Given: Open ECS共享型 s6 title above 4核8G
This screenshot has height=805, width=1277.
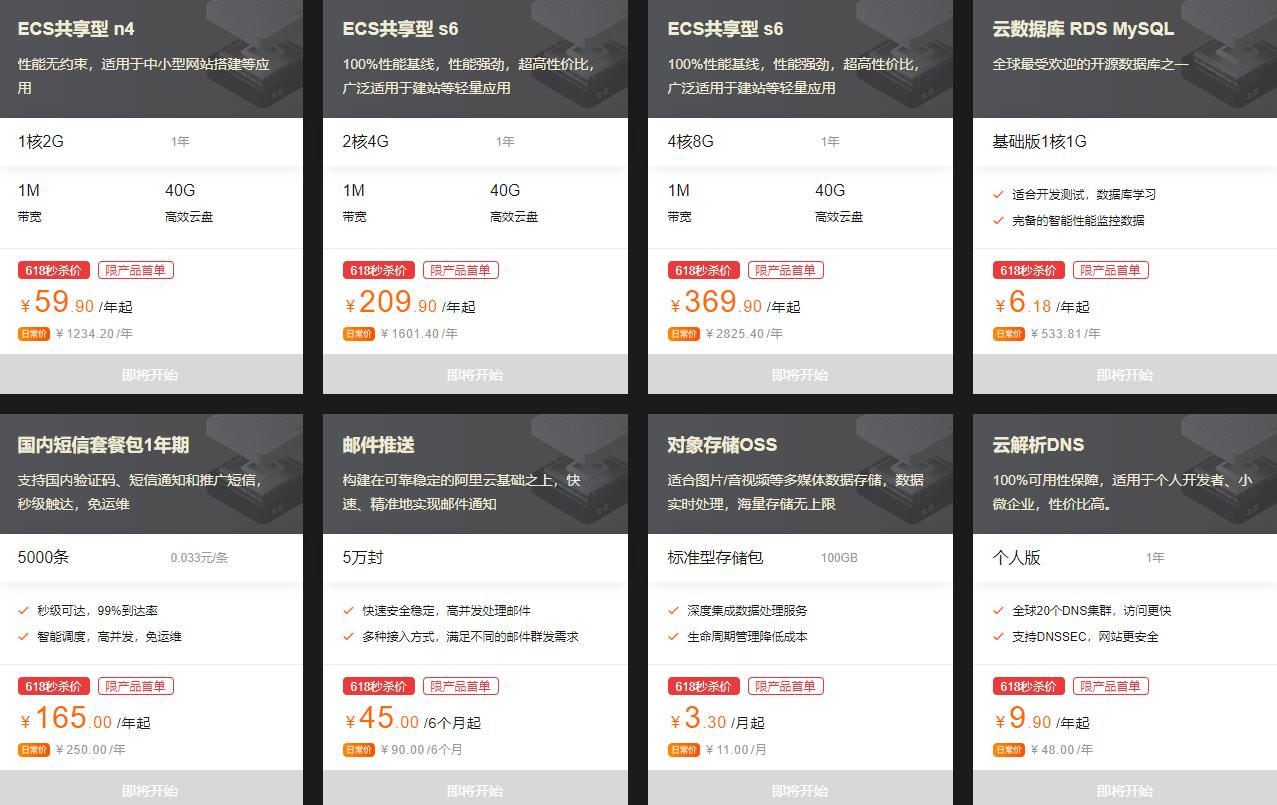Looking at the screenshot, I should click(x=726, y=29).
